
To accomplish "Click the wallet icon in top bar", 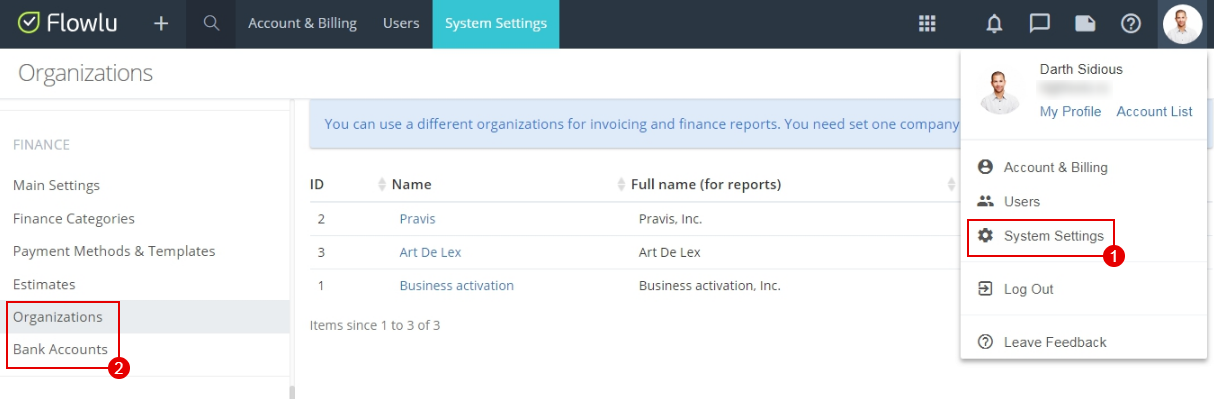I will click(x=1085, y=24).
